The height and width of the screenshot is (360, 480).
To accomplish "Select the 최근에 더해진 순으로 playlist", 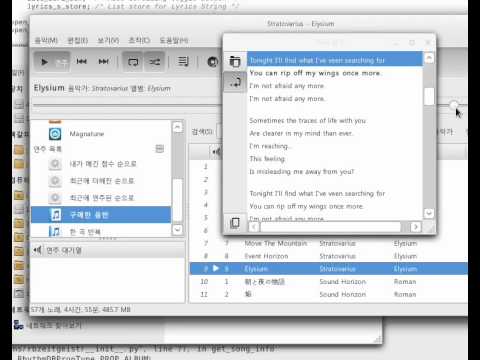I will coord(101,181).
